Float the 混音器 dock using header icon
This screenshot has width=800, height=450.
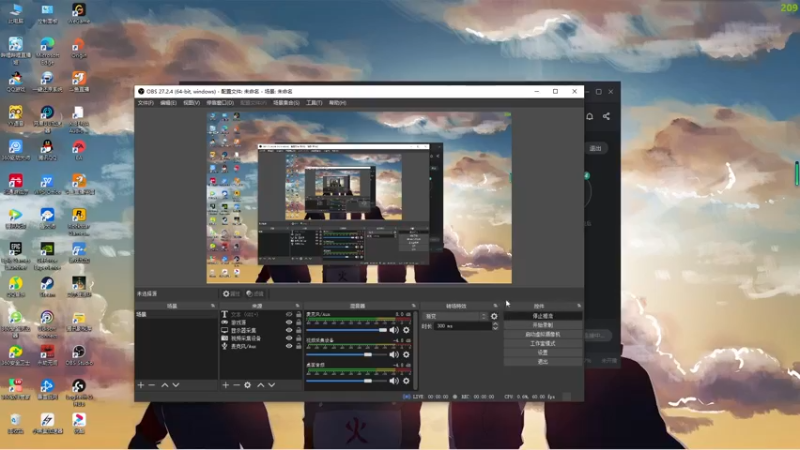[x=414, y=306]
